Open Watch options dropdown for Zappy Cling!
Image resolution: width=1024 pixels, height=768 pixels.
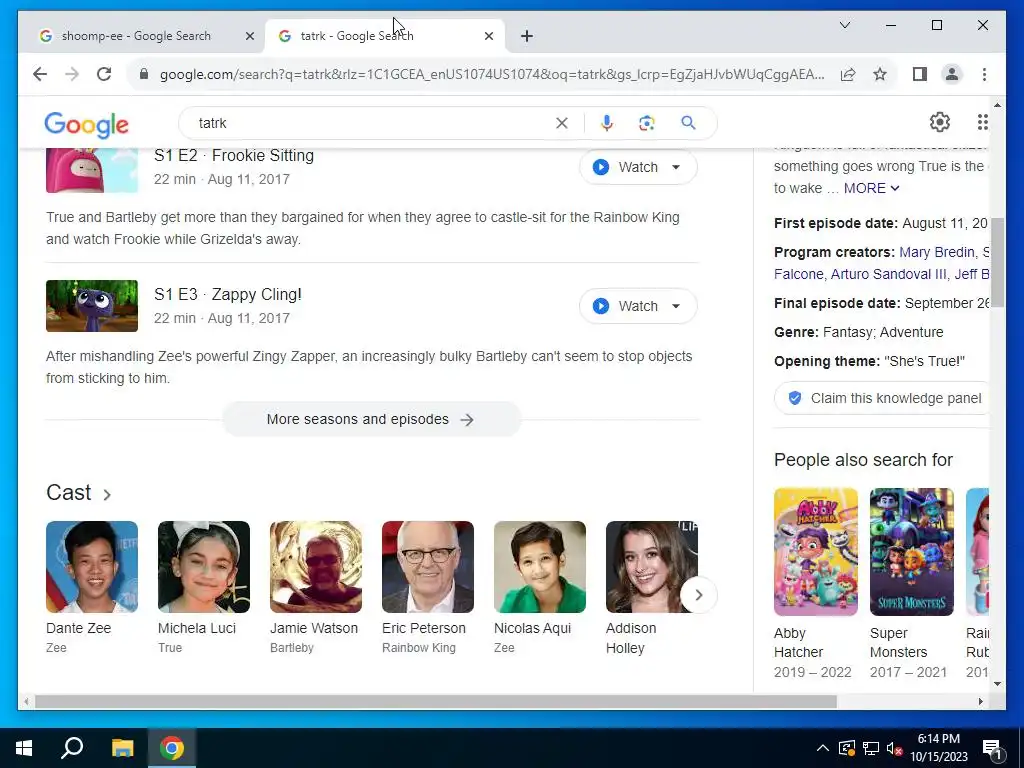(x=677, y=306)
